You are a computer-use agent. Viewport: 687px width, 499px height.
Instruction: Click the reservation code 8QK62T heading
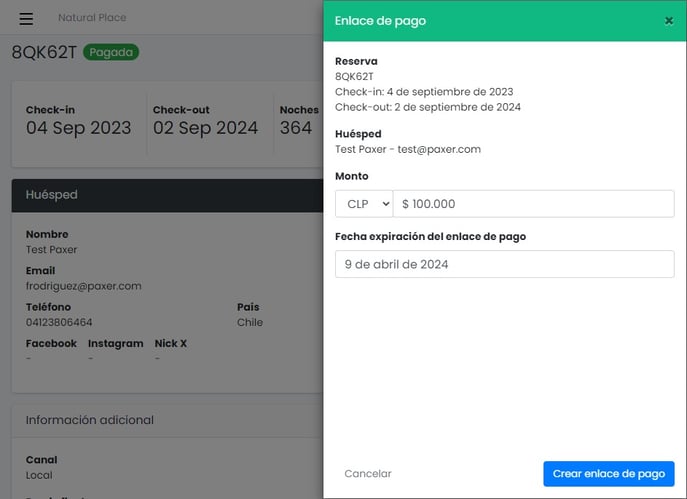click(x=44, y=52)
